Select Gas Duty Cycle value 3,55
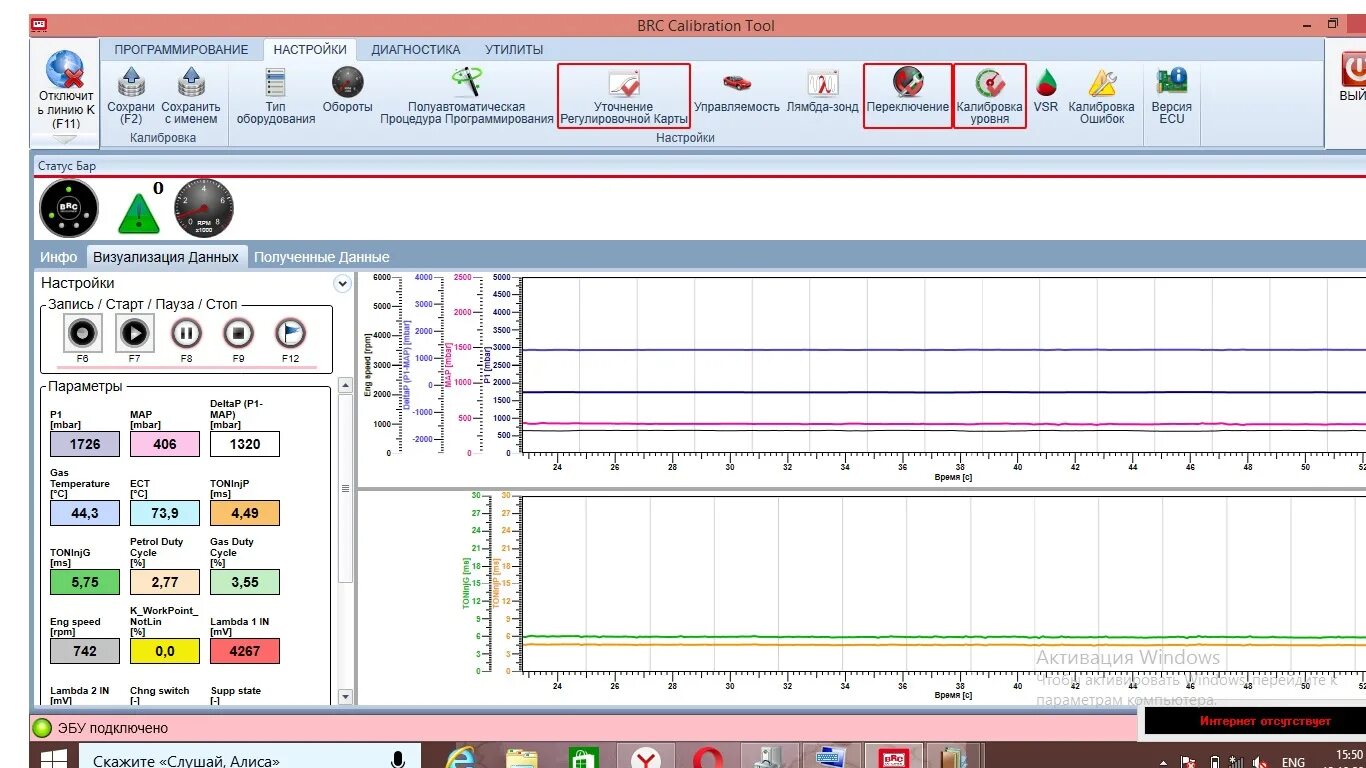This screenshot has width=1366, height=768. pos(245,582)
